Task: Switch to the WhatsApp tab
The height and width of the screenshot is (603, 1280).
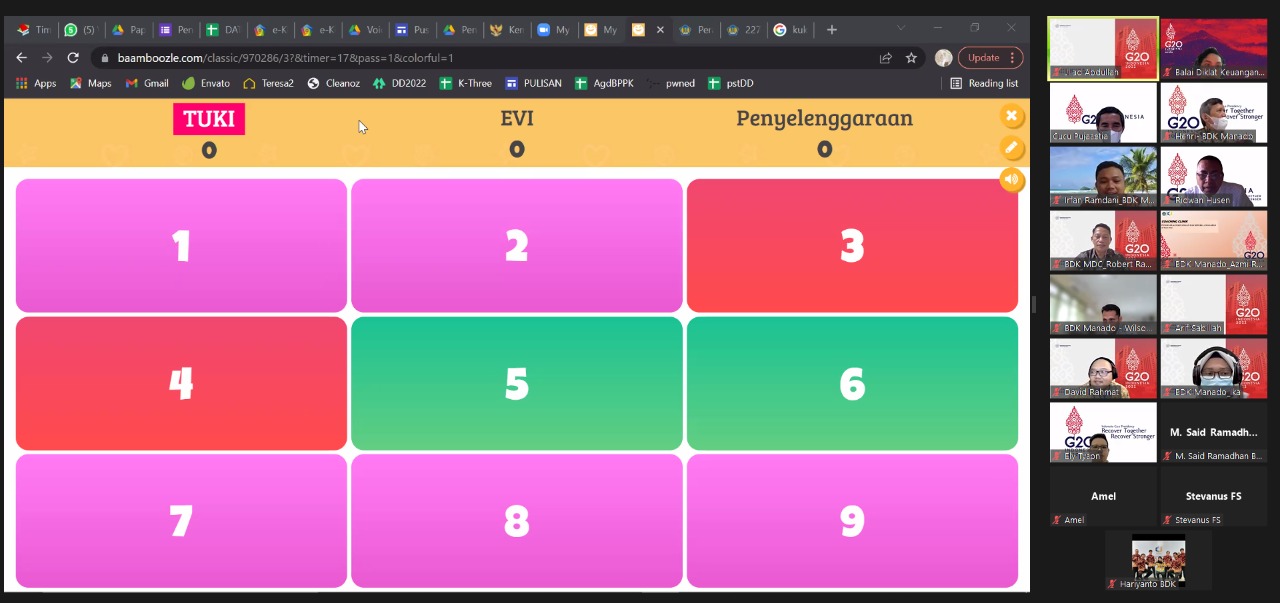Action: tap(80, 30)
